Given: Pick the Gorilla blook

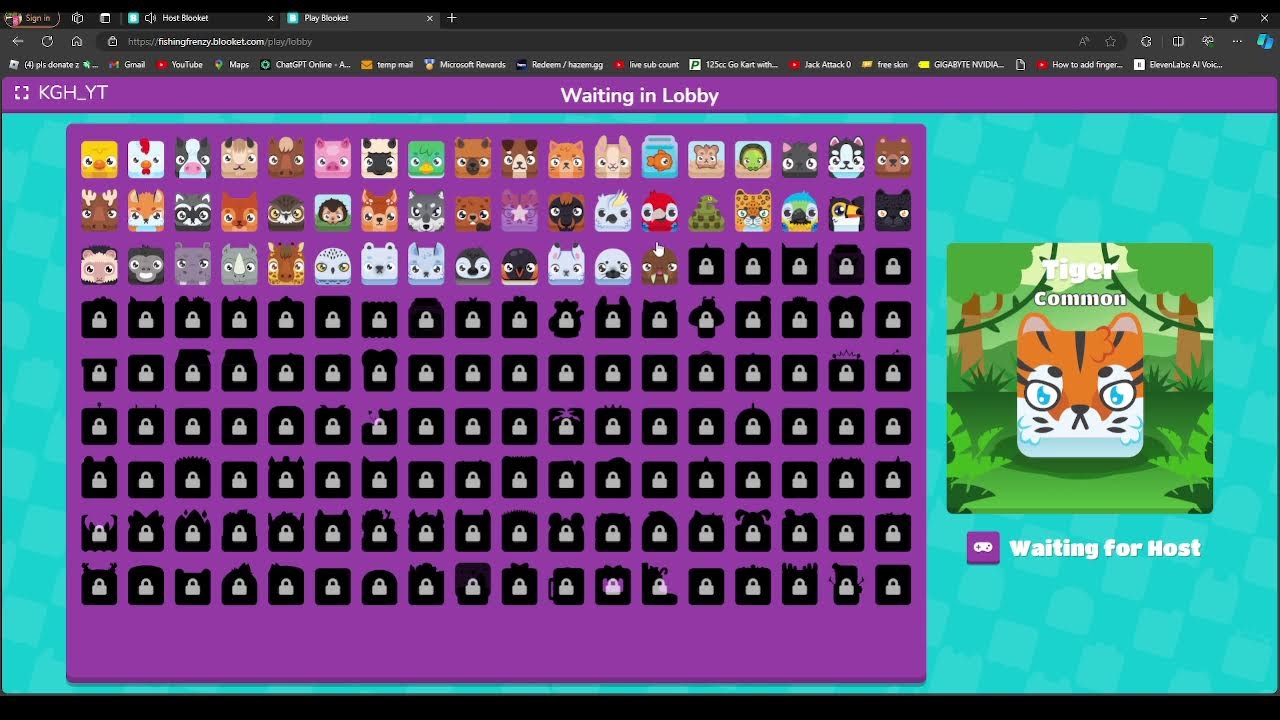Looking at the screenshot, I should pos(146,266).
